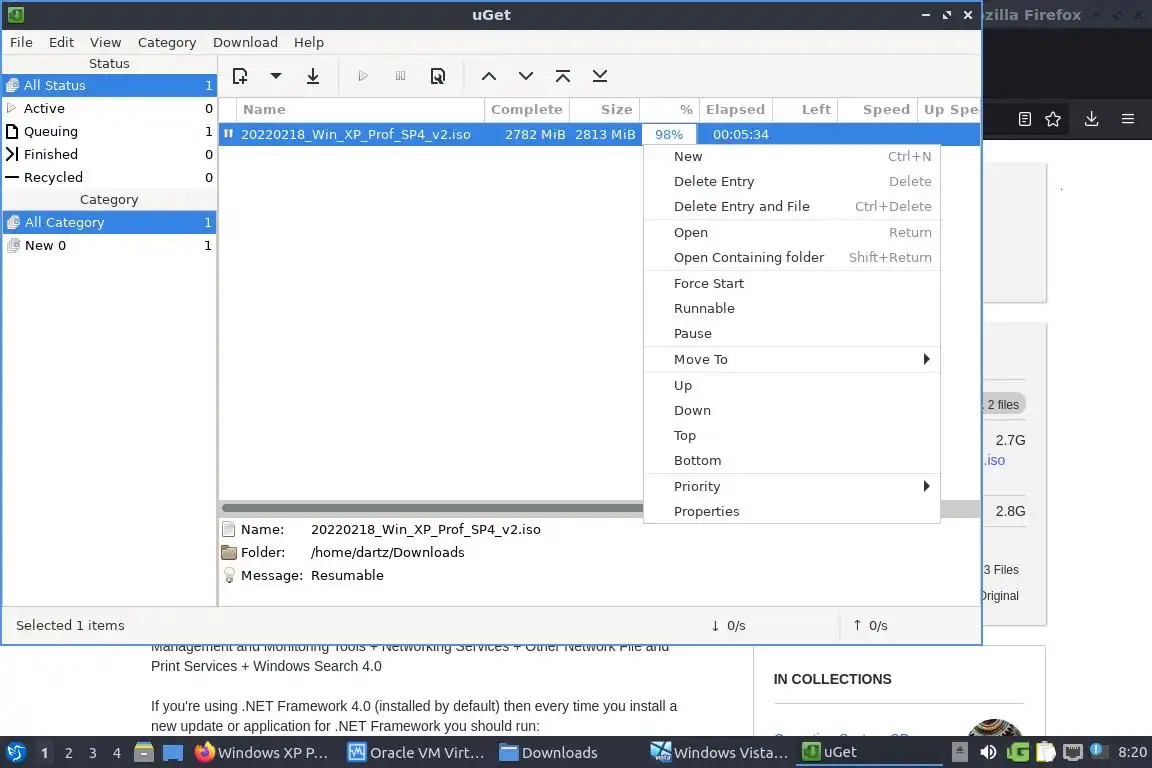Choose New from the context menu
This screenshot has width=1152, height=768.
tap(792, 157)
